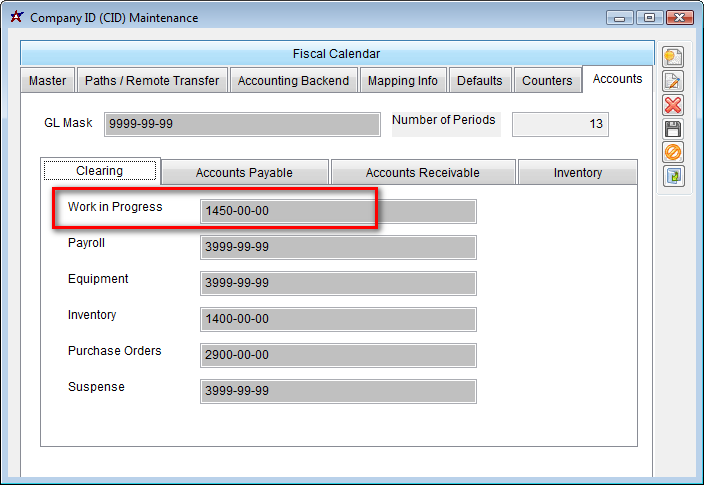Go to the Defaults tab

pos(480,81)
